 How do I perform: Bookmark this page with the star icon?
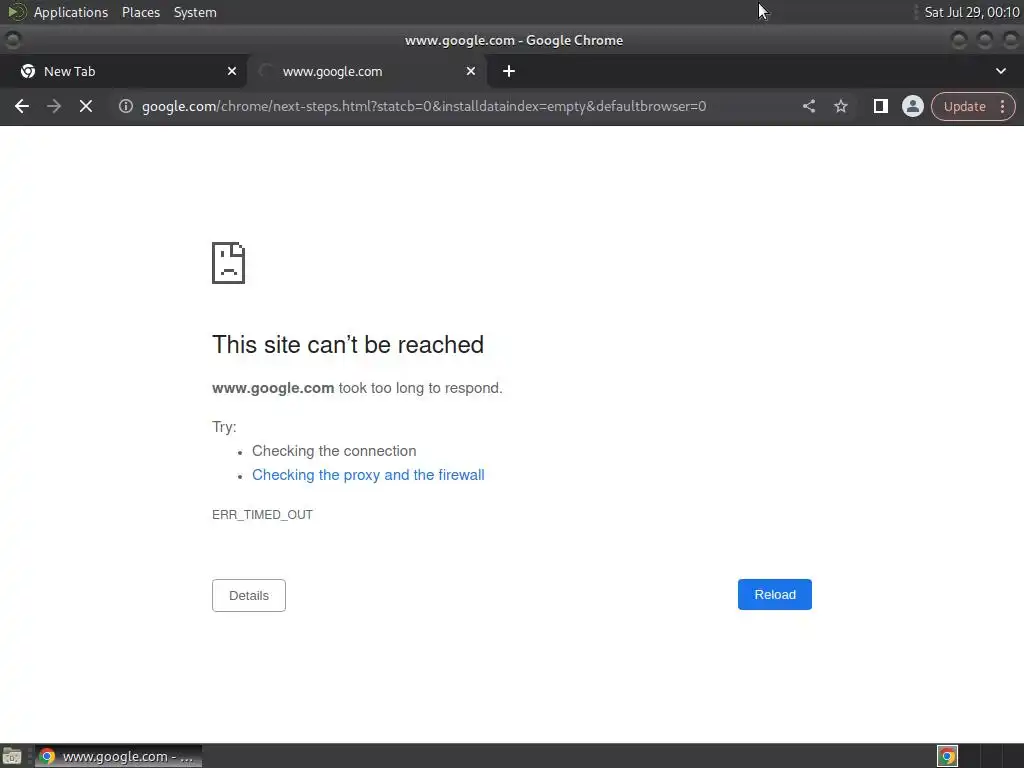click(840, 106)
